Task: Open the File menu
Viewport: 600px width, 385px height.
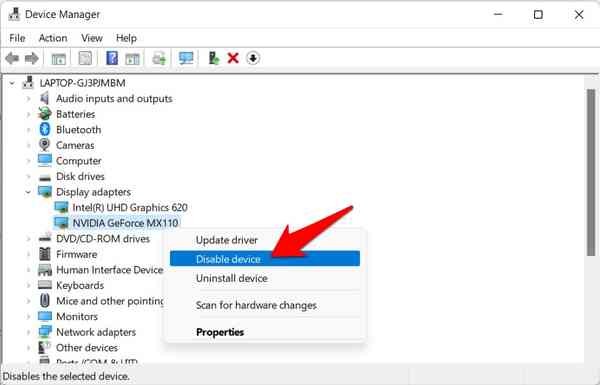Action: tap(17, 38)
